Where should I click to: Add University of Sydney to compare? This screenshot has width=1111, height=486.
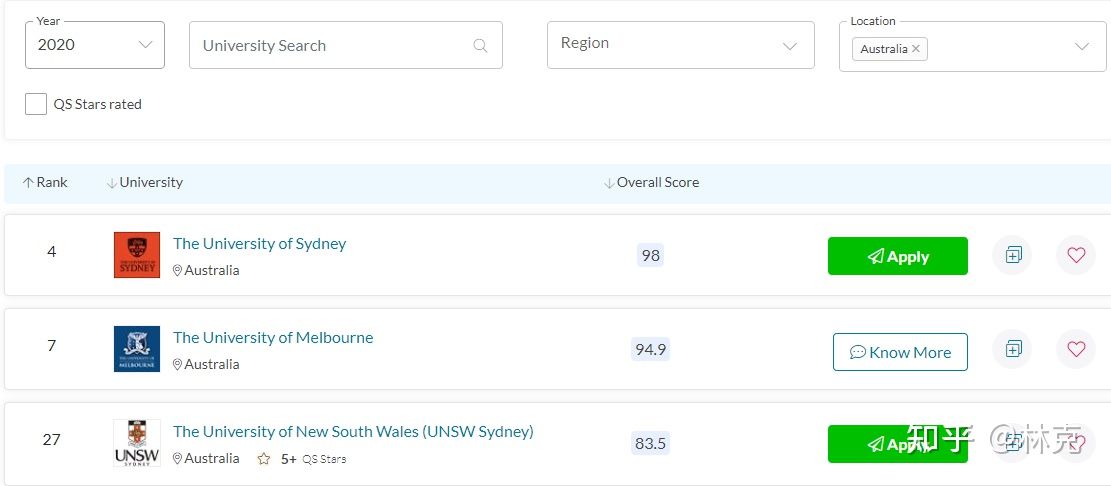pyautogui.click(x=1013, y=255)
